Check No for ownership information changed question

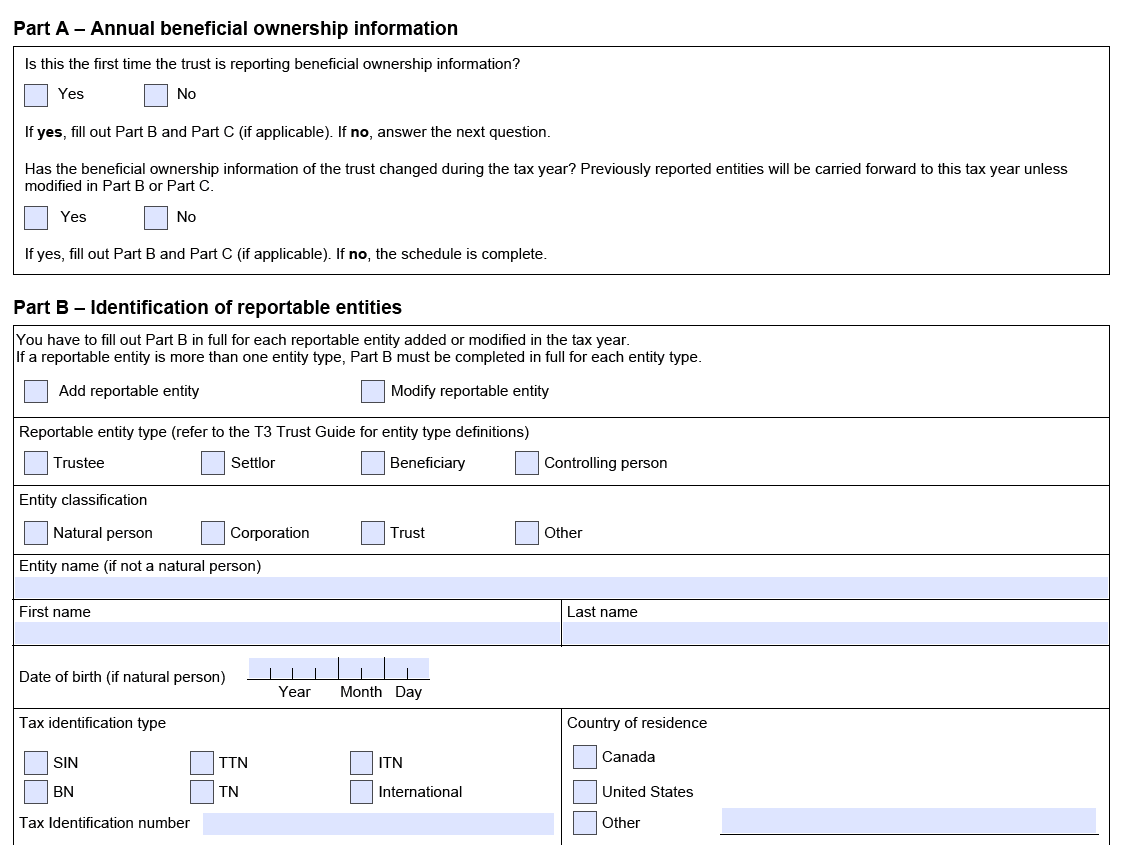pos(156,218)
